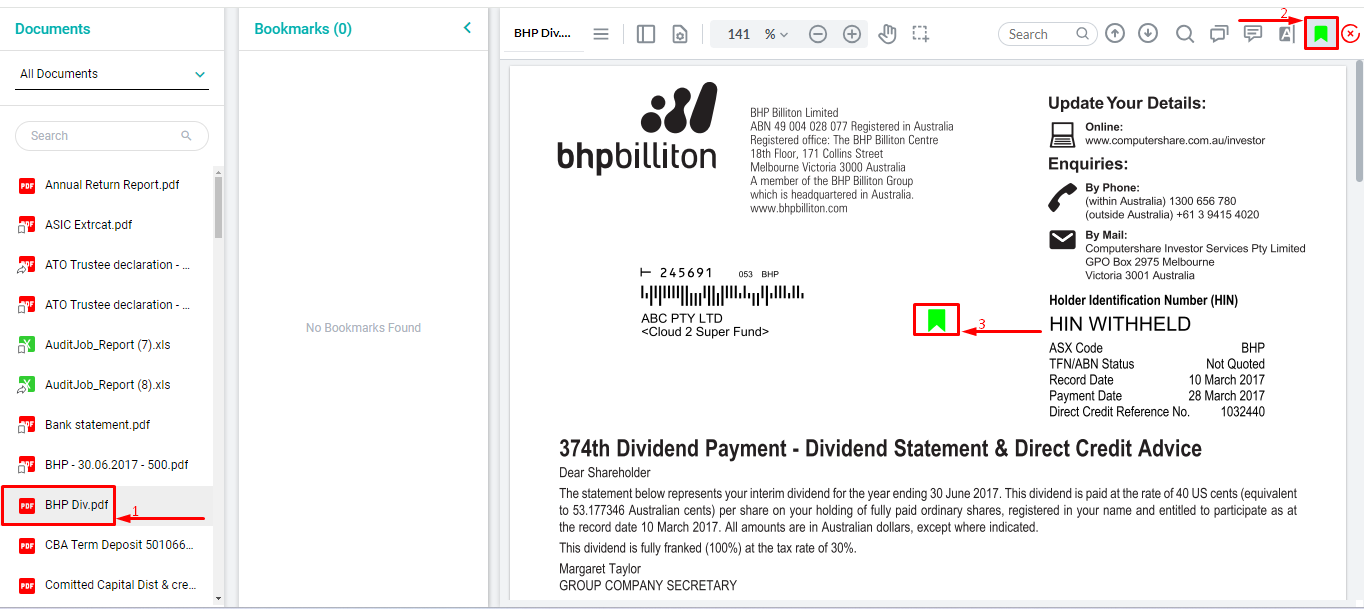Click the documents list scrollbar thumb
This screenshot has width=1364, height=609.
219,207
